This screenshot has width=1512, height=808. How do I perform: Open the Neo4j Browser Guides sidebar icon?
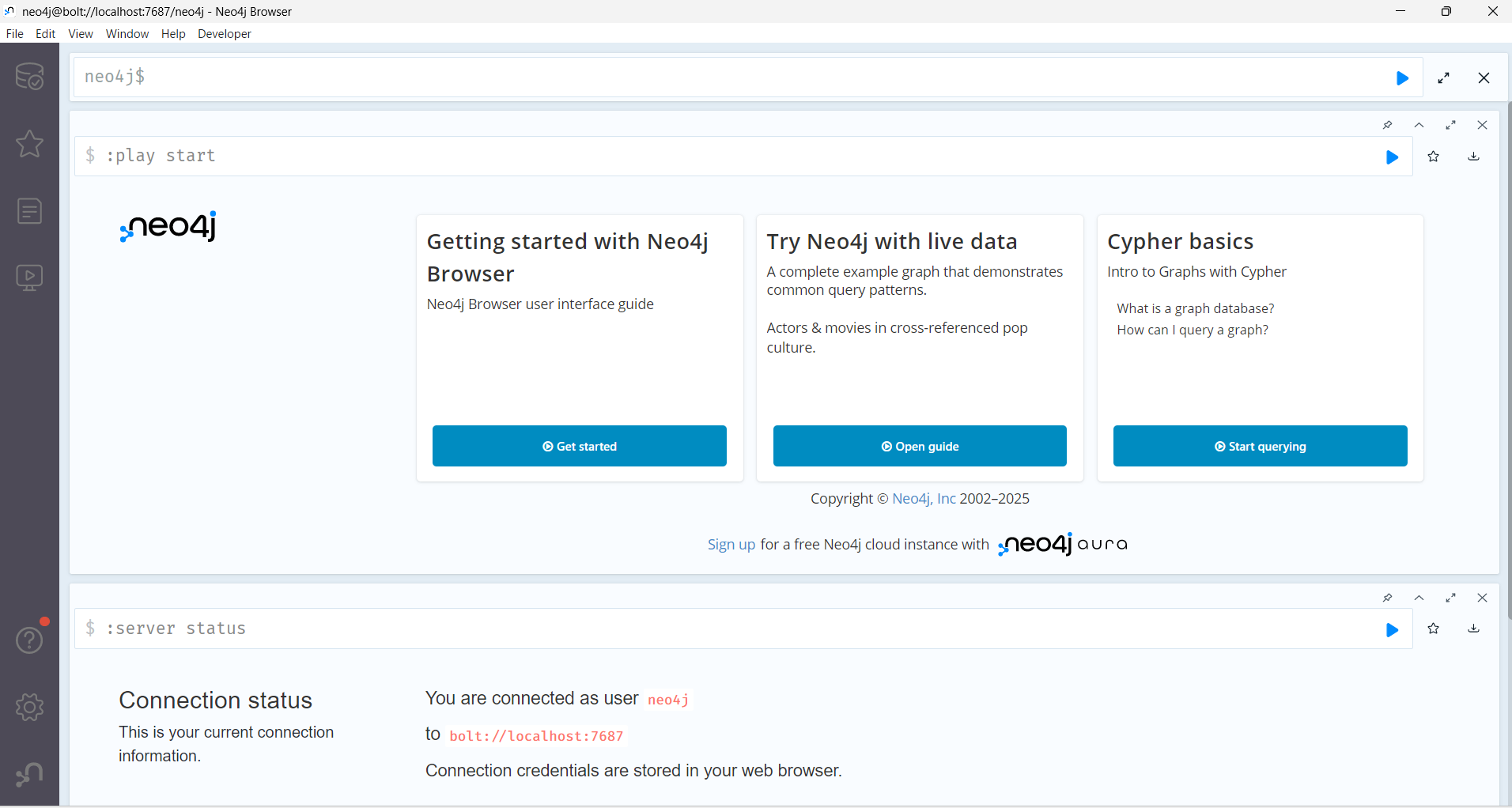[29, 278]
